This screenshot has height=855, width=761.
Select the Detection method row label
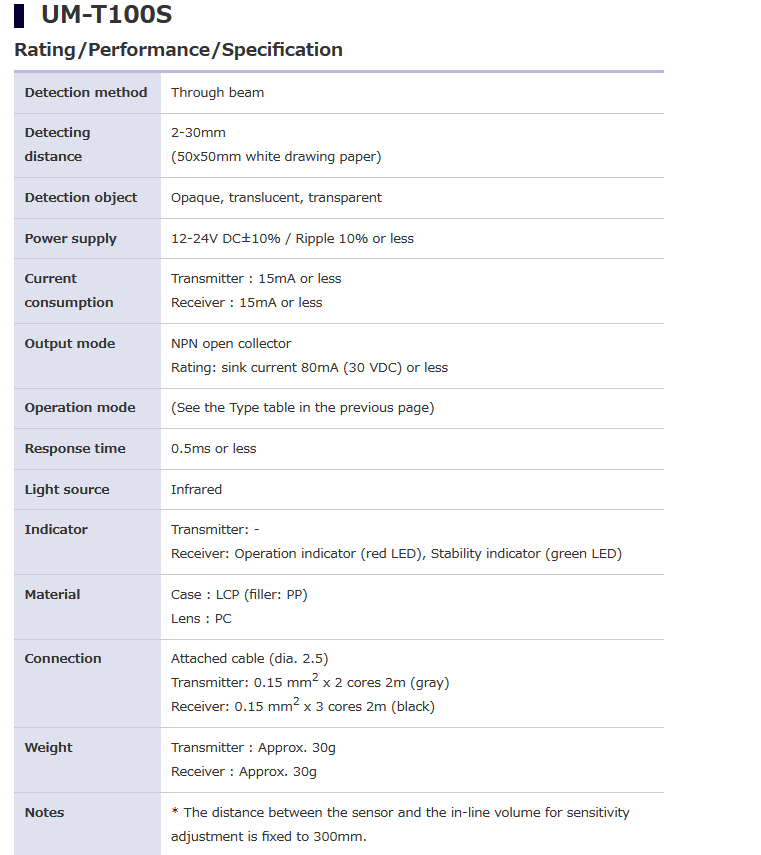pyautogui.click(x=86, y=93)
